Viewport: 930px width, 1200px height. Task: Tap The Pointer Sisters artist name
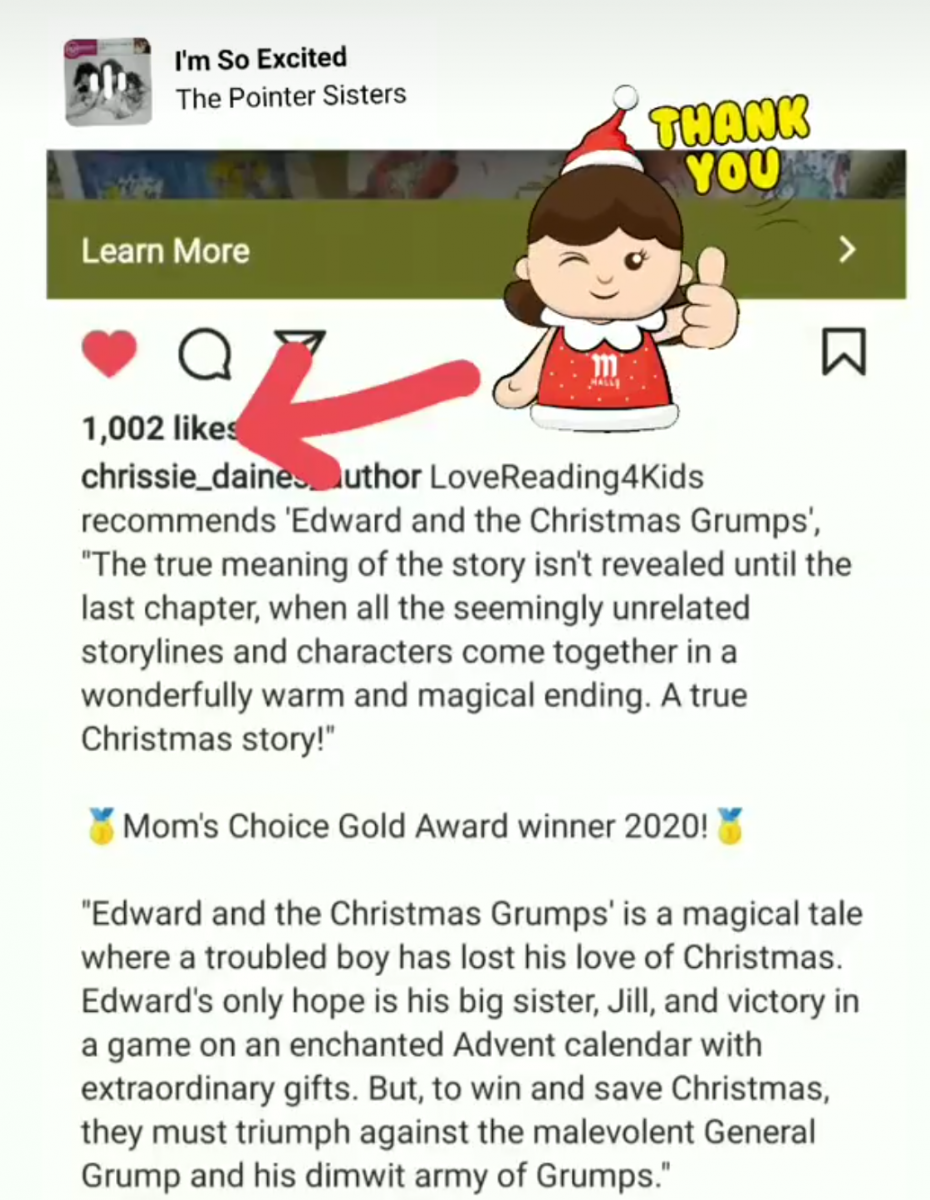coord(291,97)
